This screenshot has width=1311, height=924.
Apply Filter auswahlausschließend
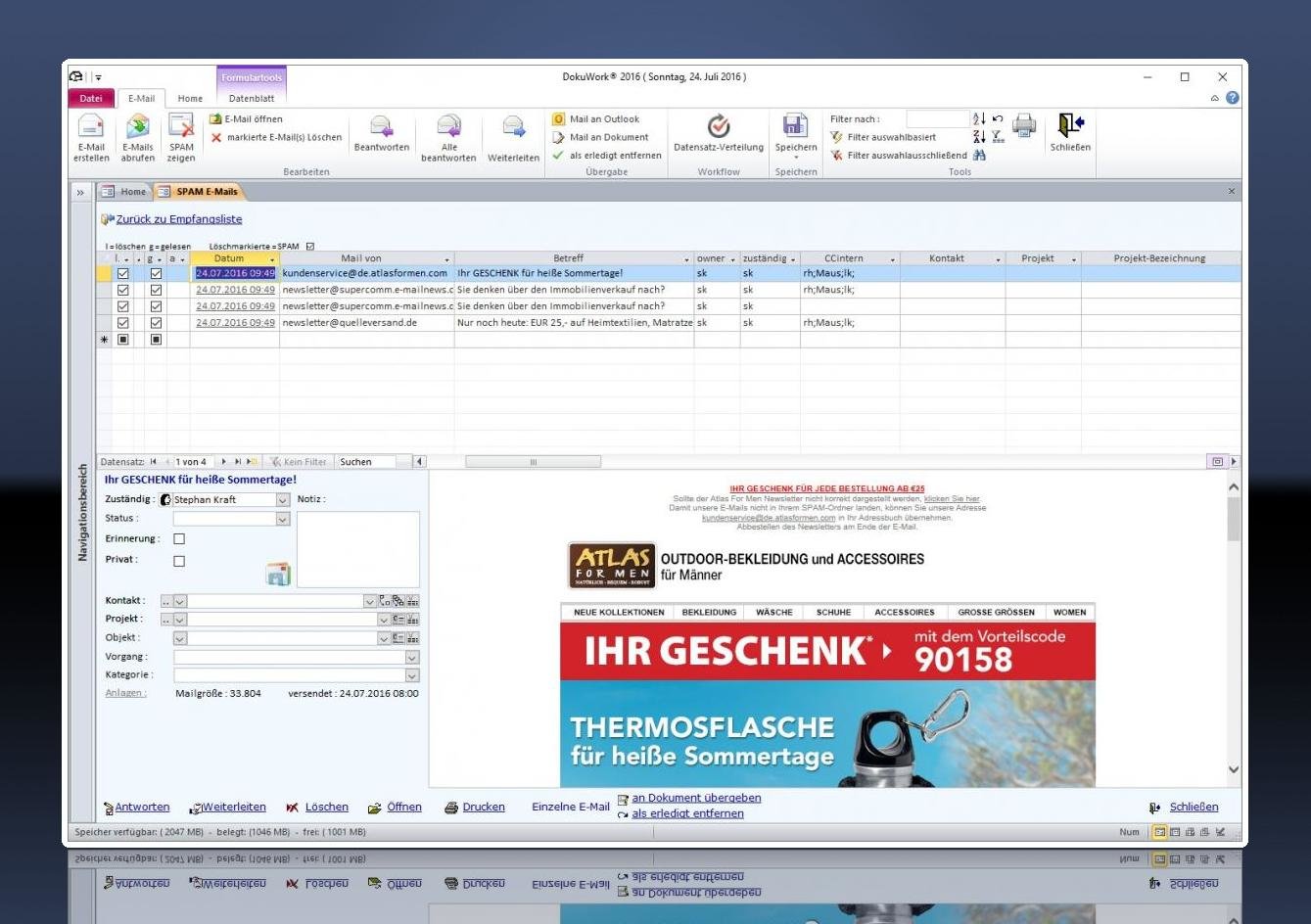[x=899, y=156]
